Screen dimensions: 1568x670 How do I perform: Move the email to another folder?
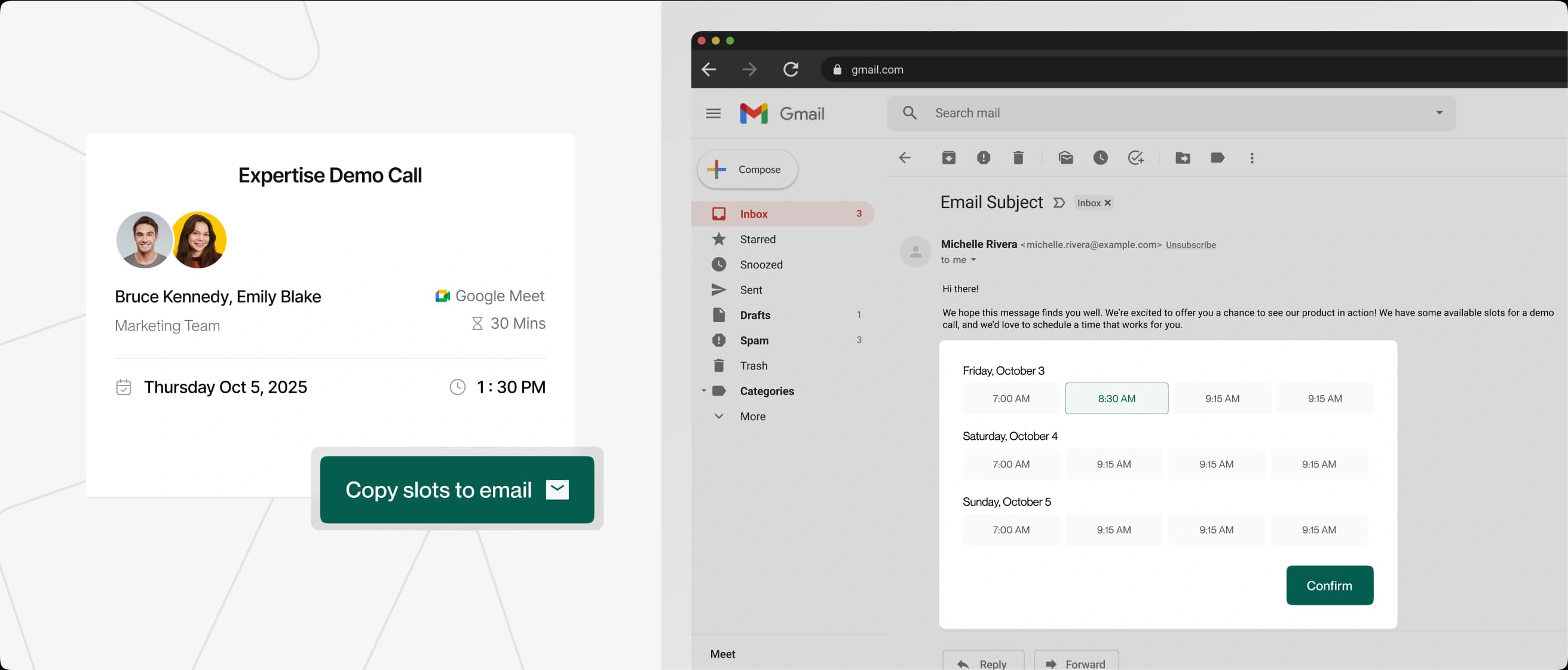pos(1183,158)
